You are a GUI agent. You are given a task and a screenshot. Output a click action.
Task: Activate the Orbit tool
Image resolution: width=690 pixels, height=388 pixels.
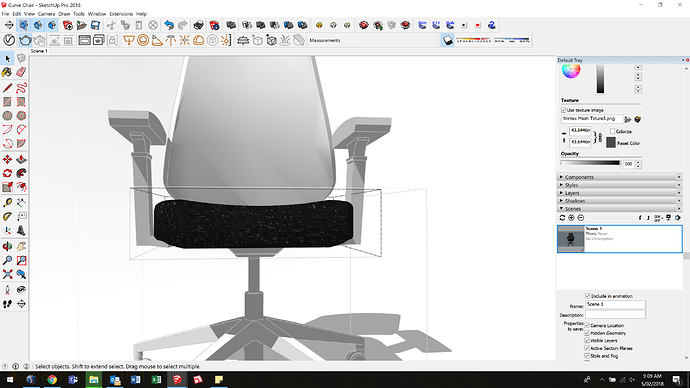(7, 246)
